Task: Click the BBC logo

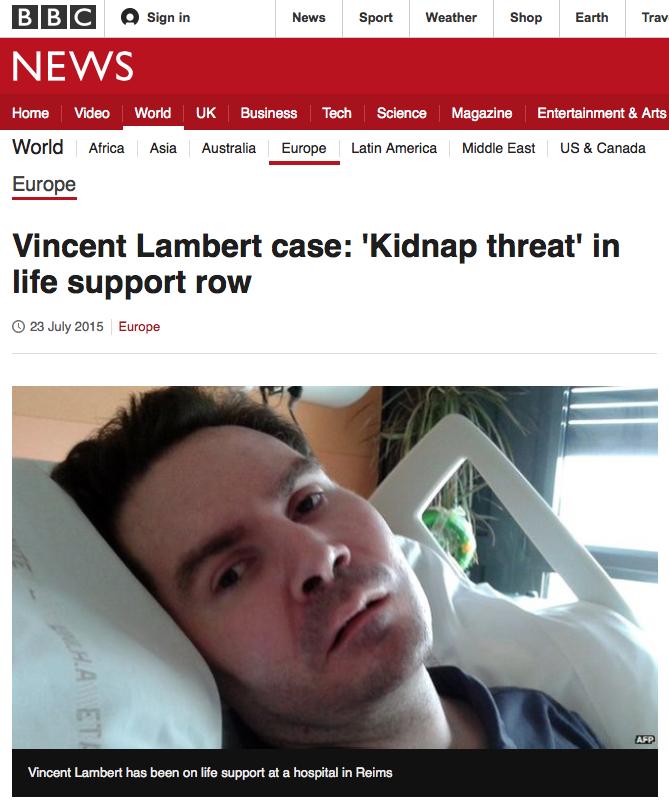Action: (x=54, y=18)
